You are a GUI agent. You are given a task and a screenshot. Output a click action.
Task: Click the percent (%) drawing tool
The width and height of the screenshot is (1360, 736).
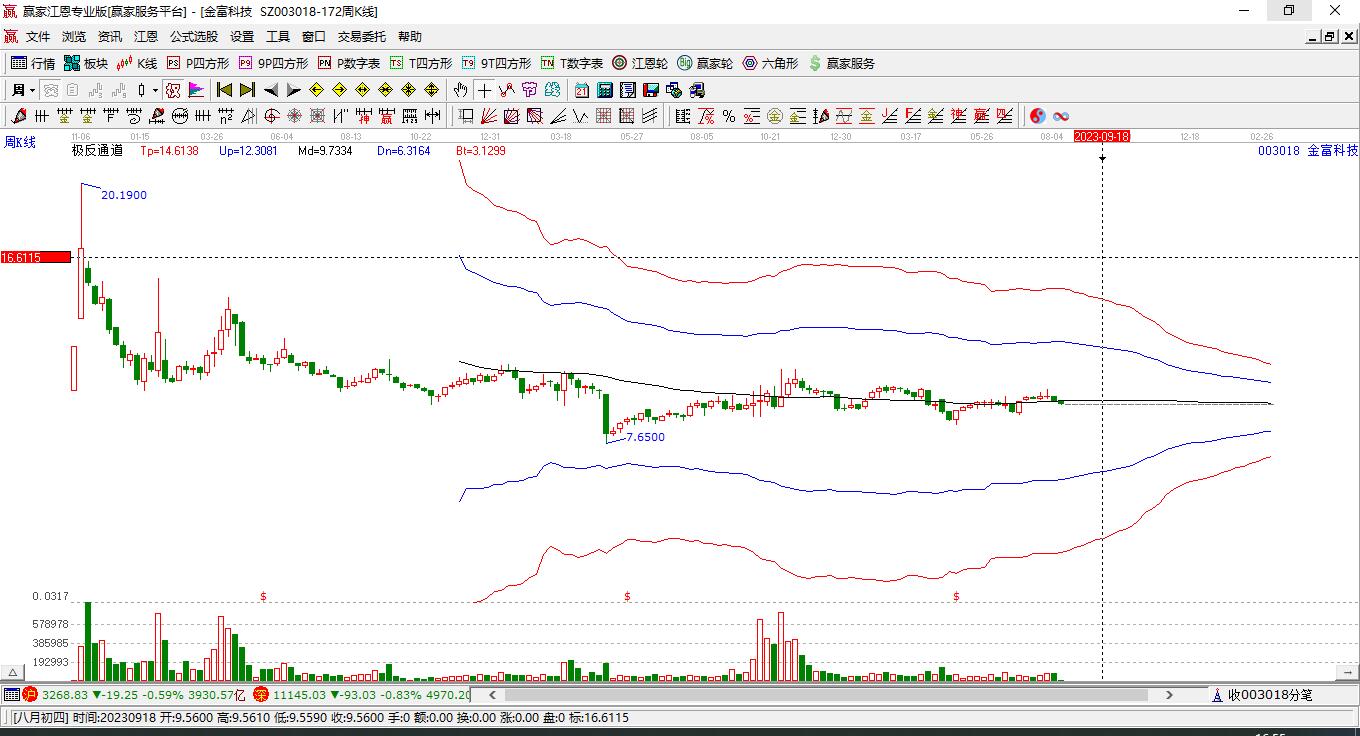pyautogui.click(x=729, y=116)
